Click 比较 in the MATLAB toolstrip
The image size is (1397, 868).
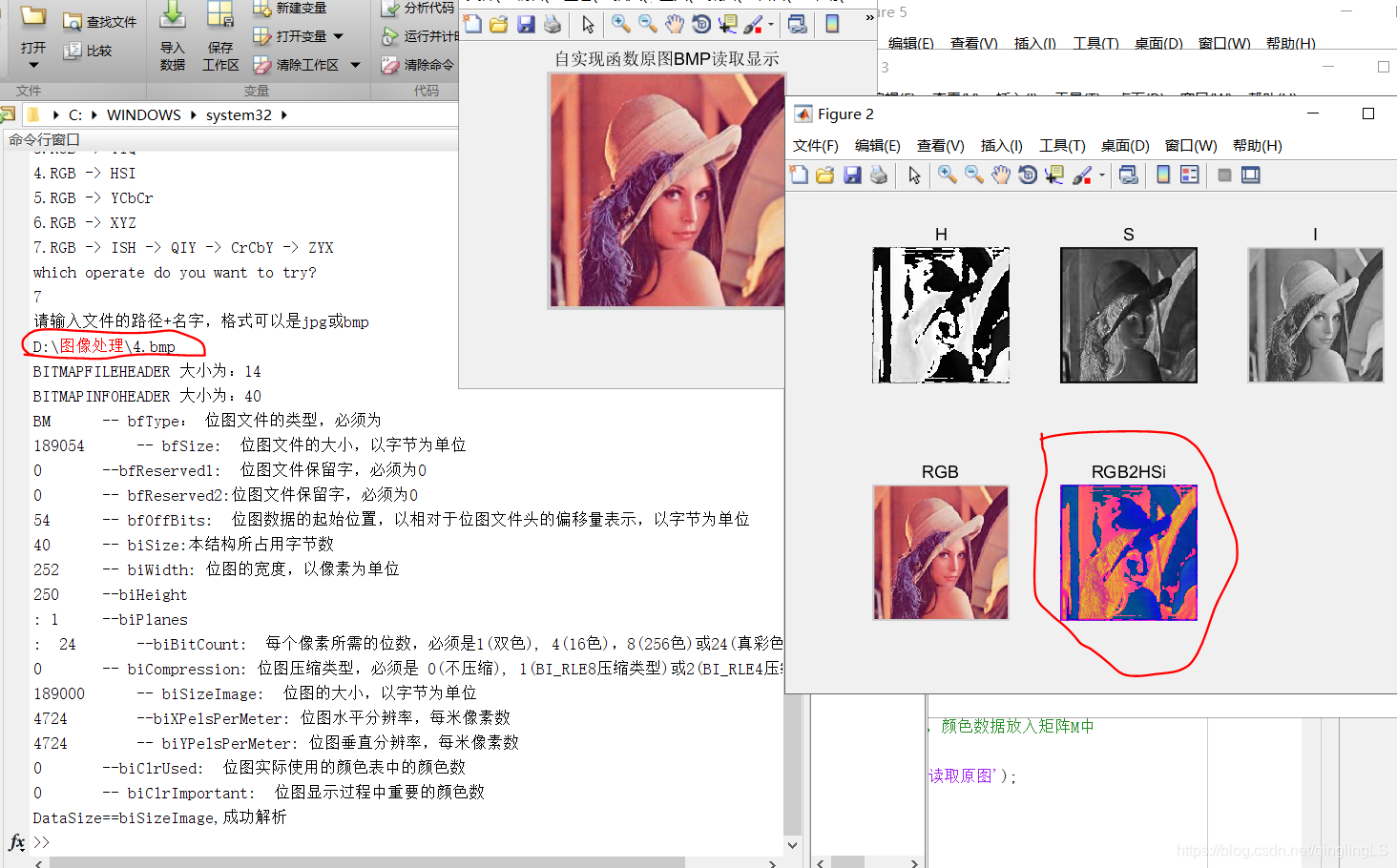88,51
